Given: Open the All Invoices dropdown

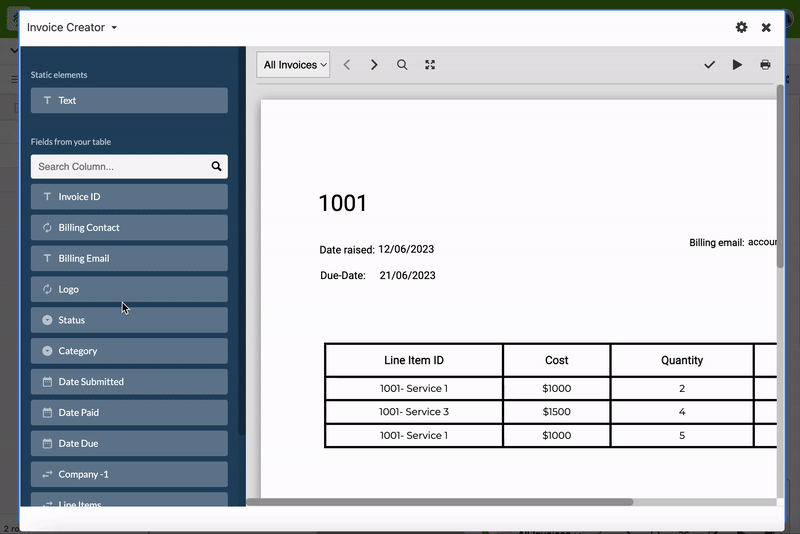Looking at the screenshot, I should (293, 65).
